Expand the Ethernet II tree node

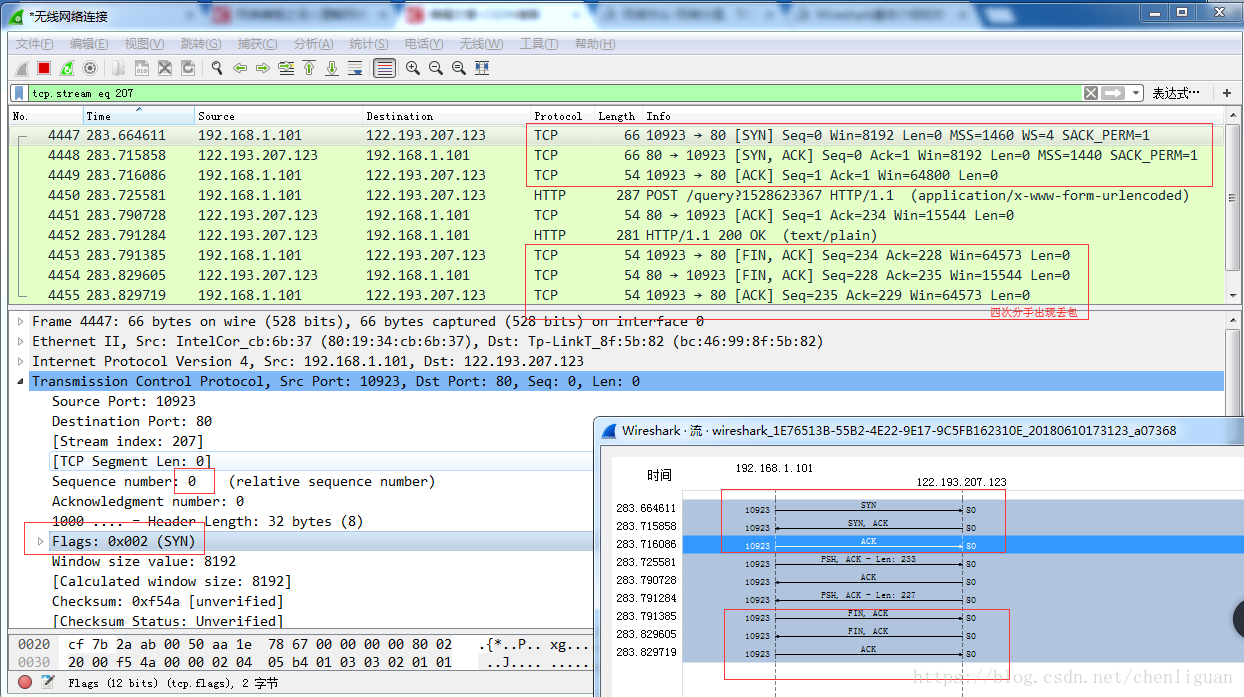coord(21,342)
